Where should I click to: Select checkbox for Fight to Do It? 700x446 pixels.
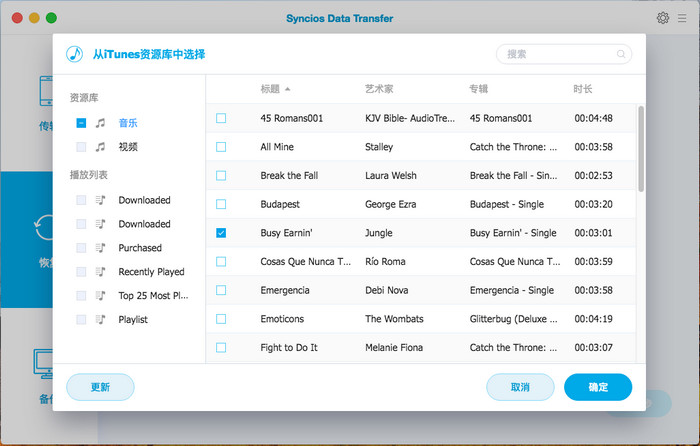221,347
